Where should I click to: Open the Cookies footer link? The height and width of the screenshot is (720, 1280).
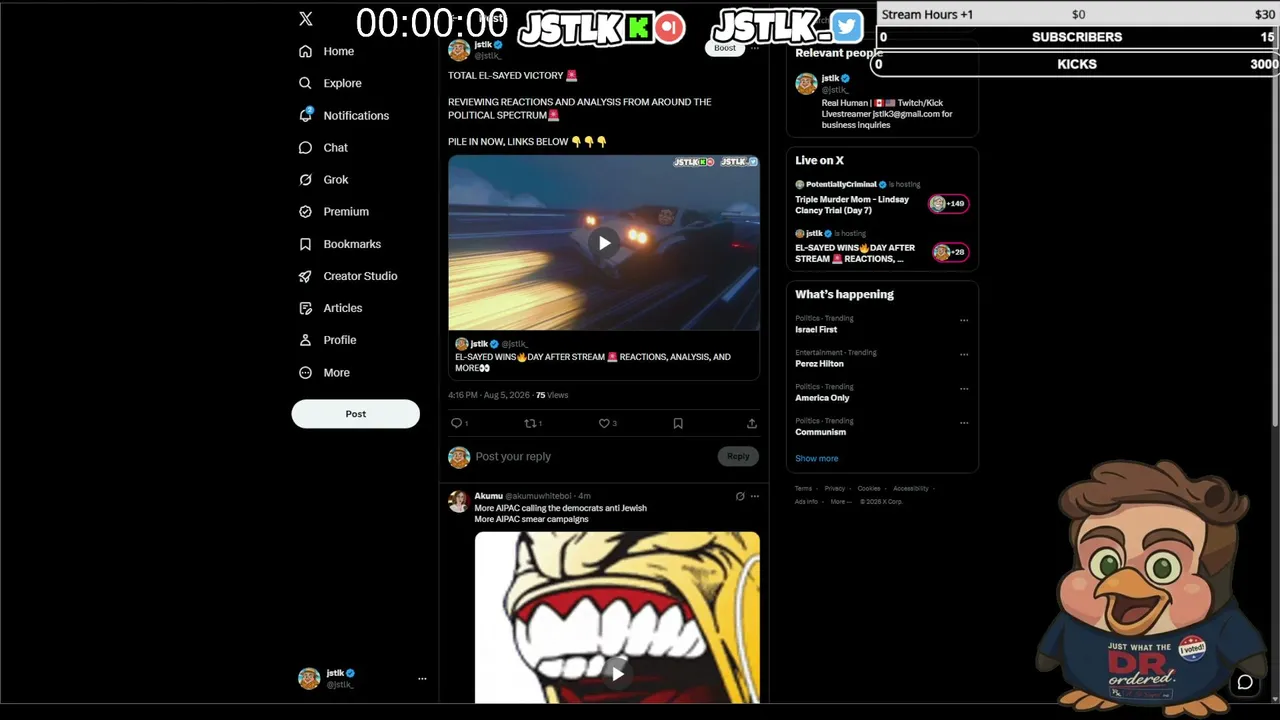pyautogui.click(x=868, y=489)
